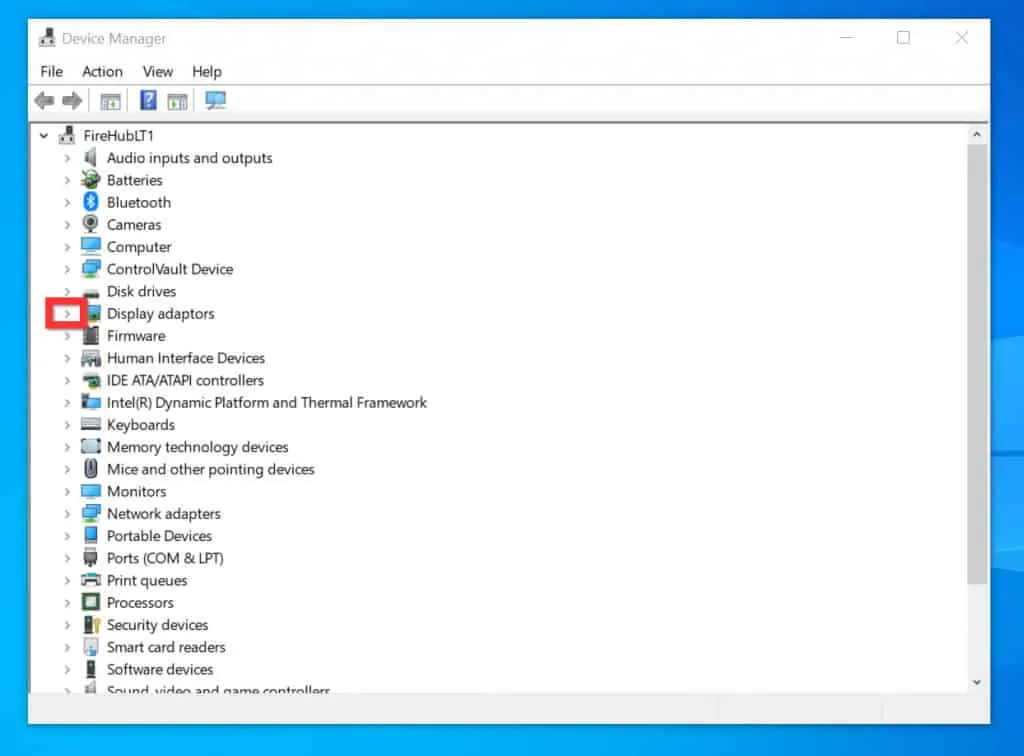Expand the Ports (COM & LPT) node

coord(67,558)
